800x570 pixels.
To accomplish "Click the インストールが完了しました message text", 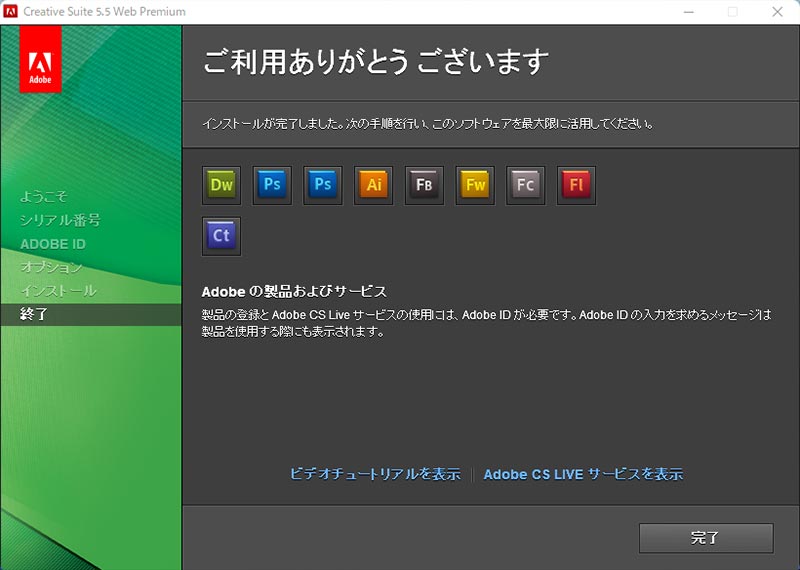I will coord(428,123).
